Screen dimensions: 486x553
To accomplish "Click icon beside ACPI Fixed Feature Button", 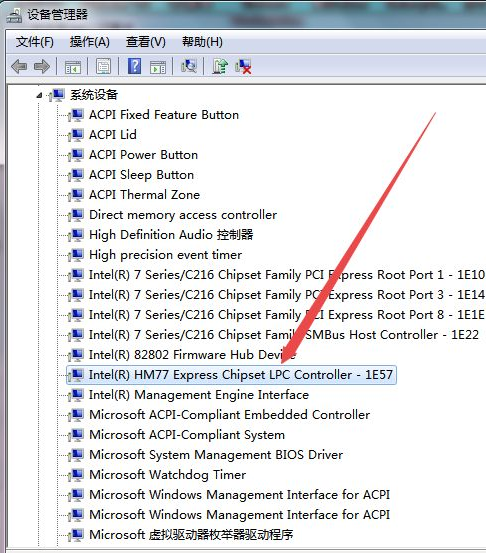I will click(x=76, y=115).
